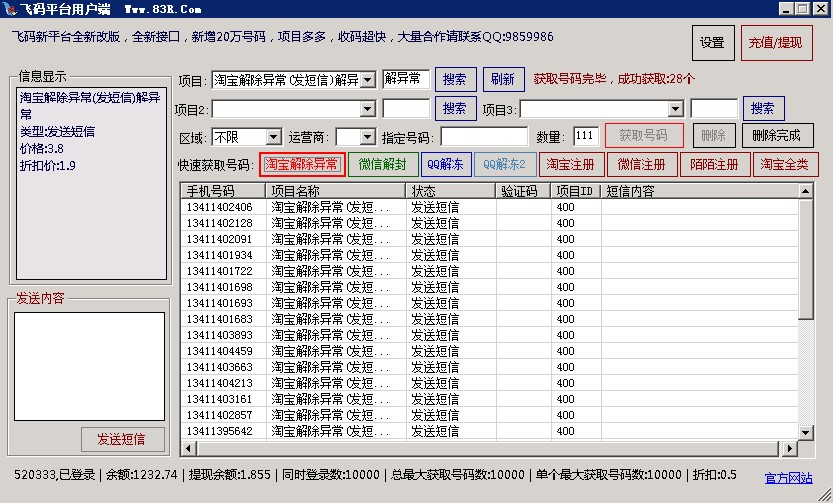Click the QQ解冻2 quick button
833x503 pixels.
point(505,165)
